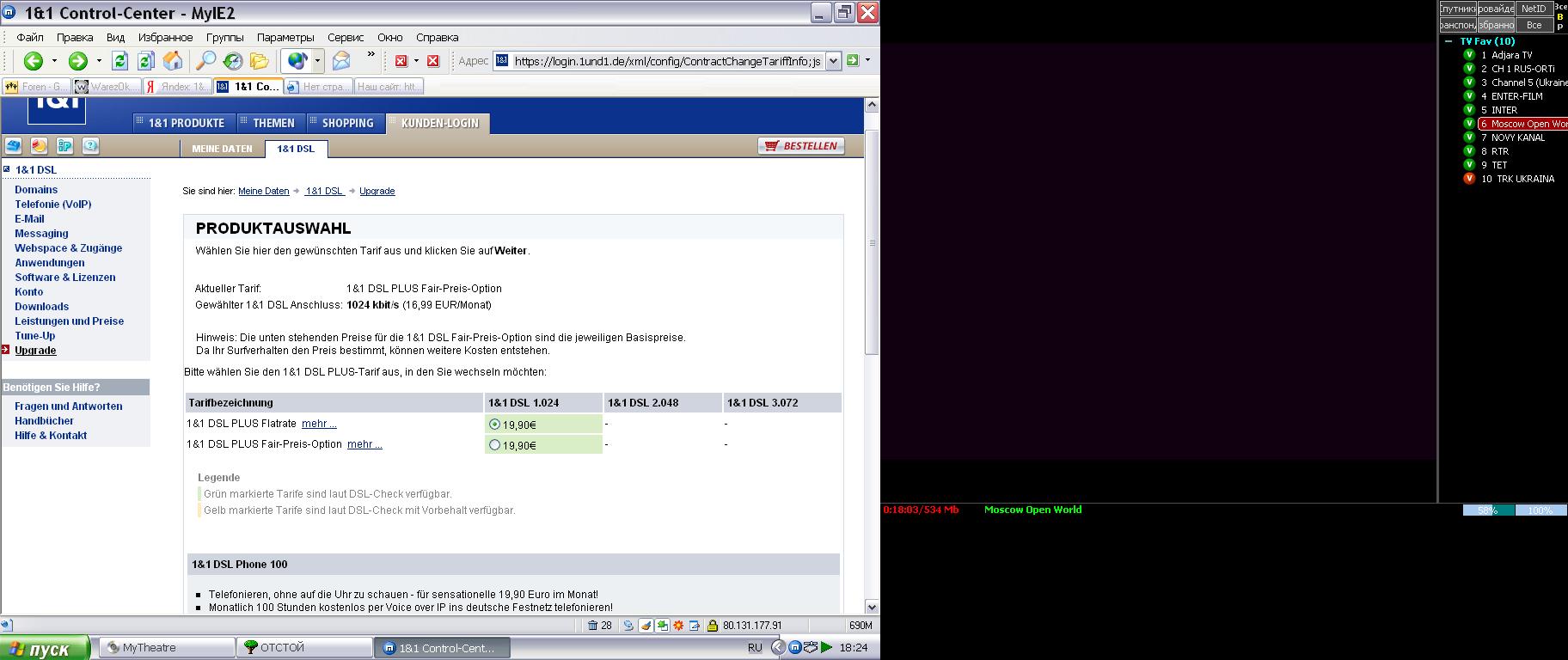Expand the toolbar overflow chevron
This screenshot has width=1568, height=660.
pos(371,55)
